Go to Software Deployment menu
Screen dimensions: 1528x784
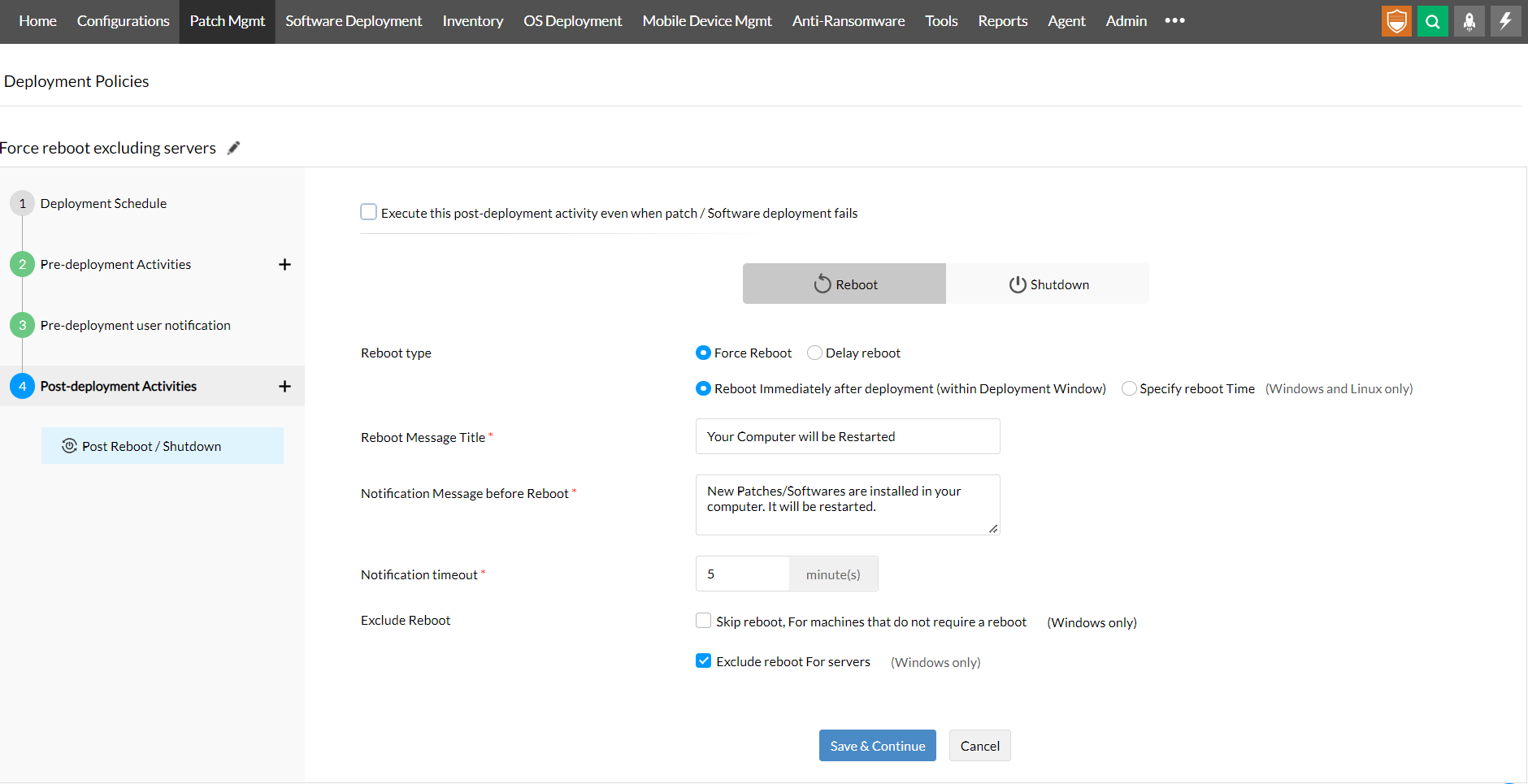(354, 21)
